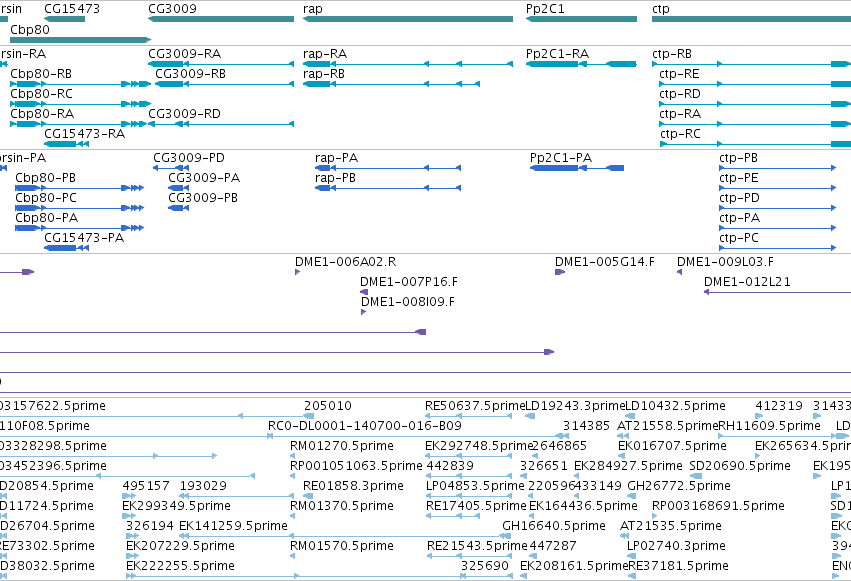Open EST RC0-DL0001-140700-016-B09

365,426
